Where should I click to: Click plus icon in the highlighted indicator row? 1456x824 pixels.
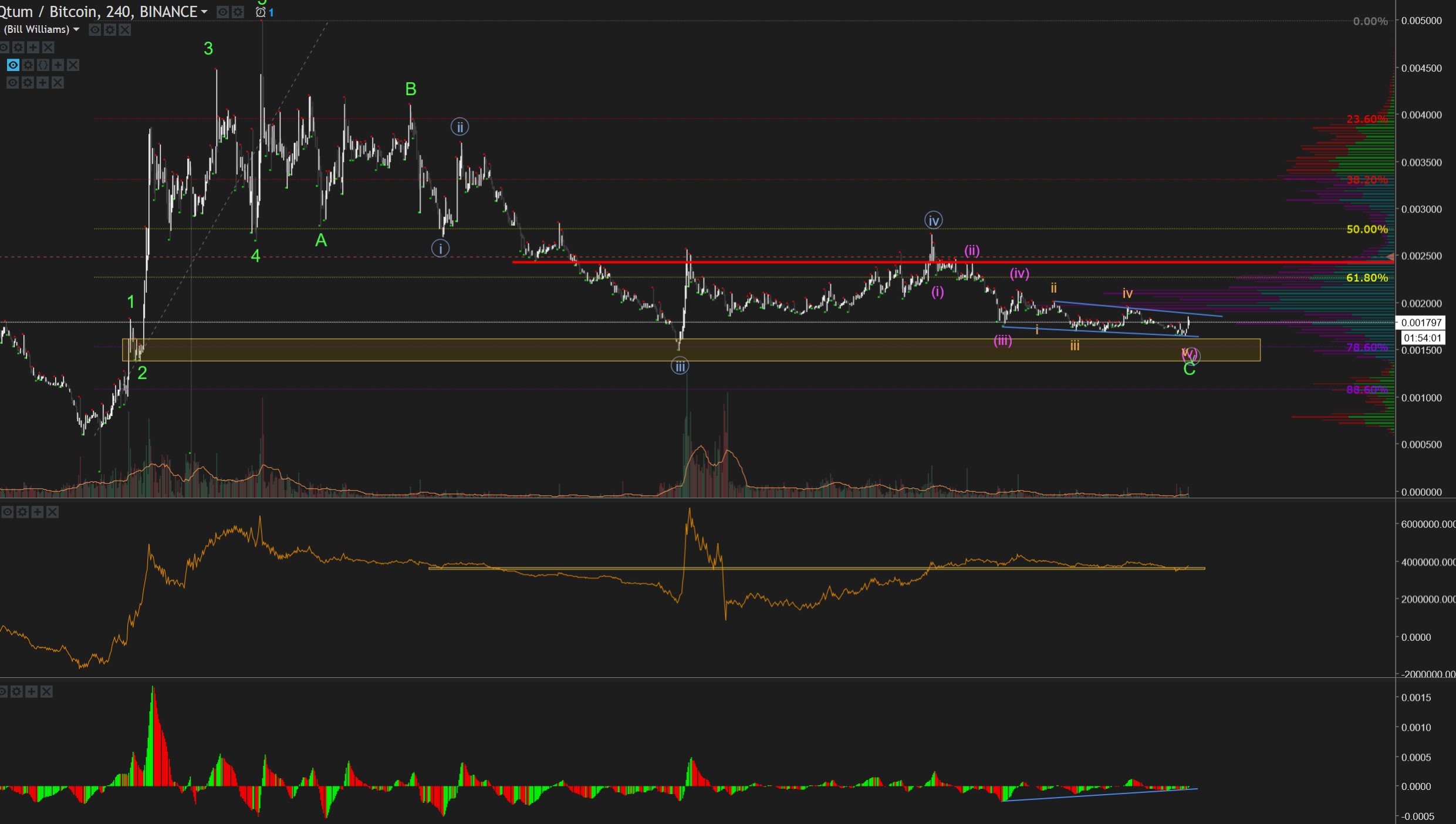pos(58,65)
